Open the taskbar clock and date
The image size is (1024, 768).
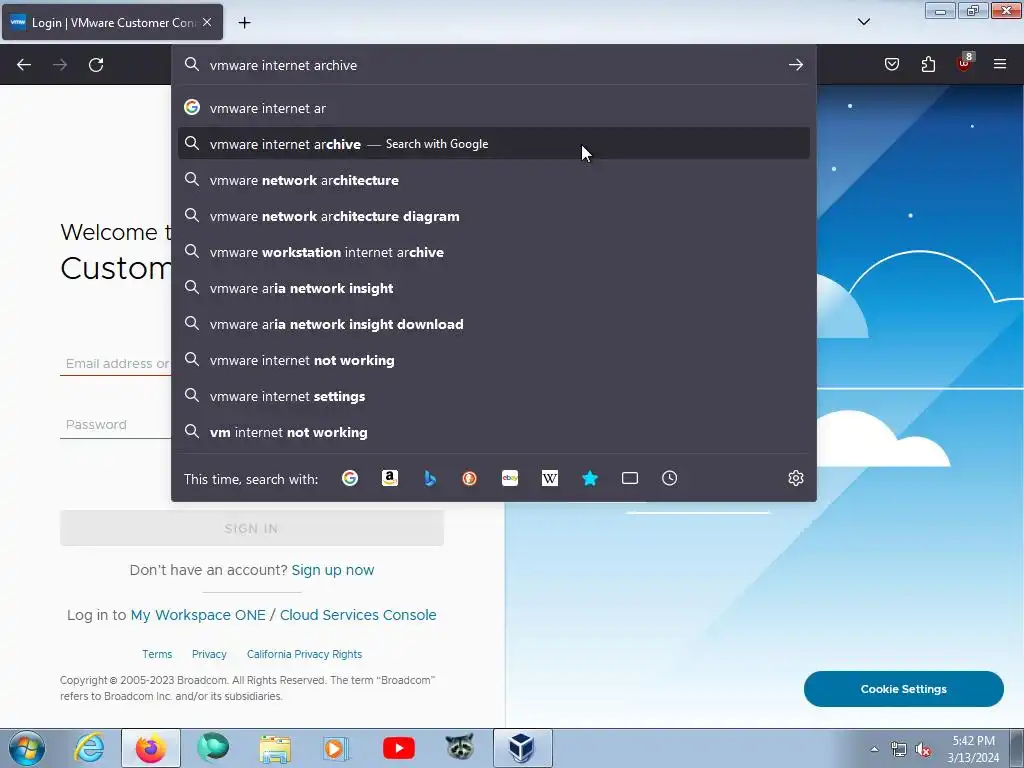973,749
